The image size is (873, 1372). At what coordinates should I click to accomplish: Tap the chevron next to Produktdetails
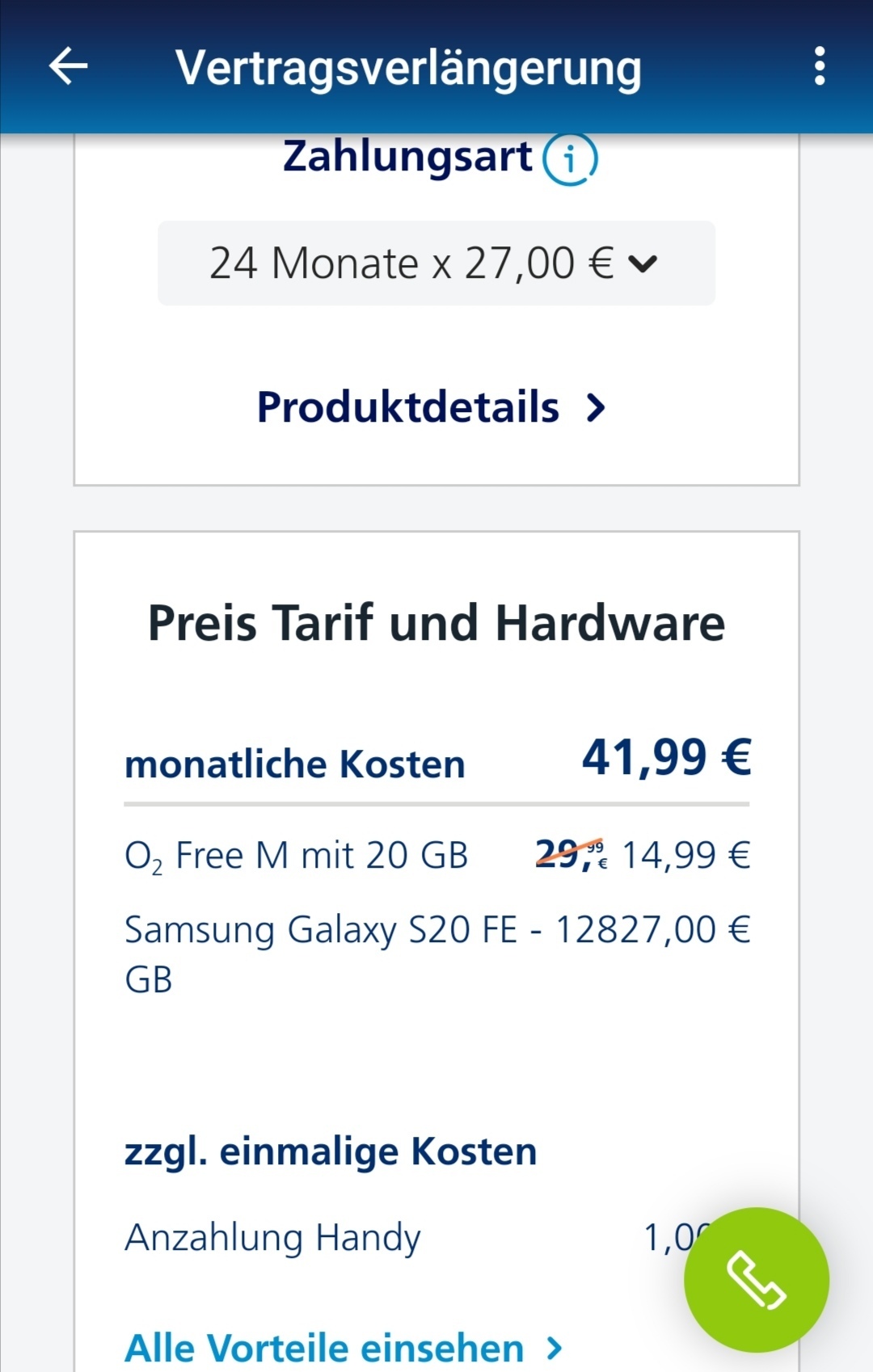pyautogui.click(x=596, y=408)
